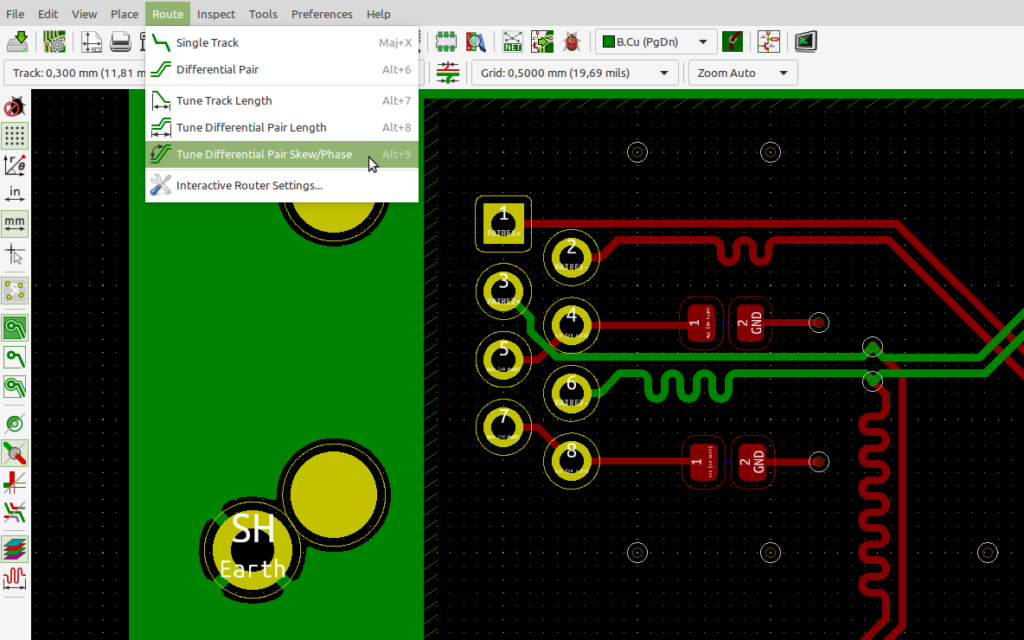The image size is (1024, 640).
Task: Close the Route menu
Action: tap(168, 14)
